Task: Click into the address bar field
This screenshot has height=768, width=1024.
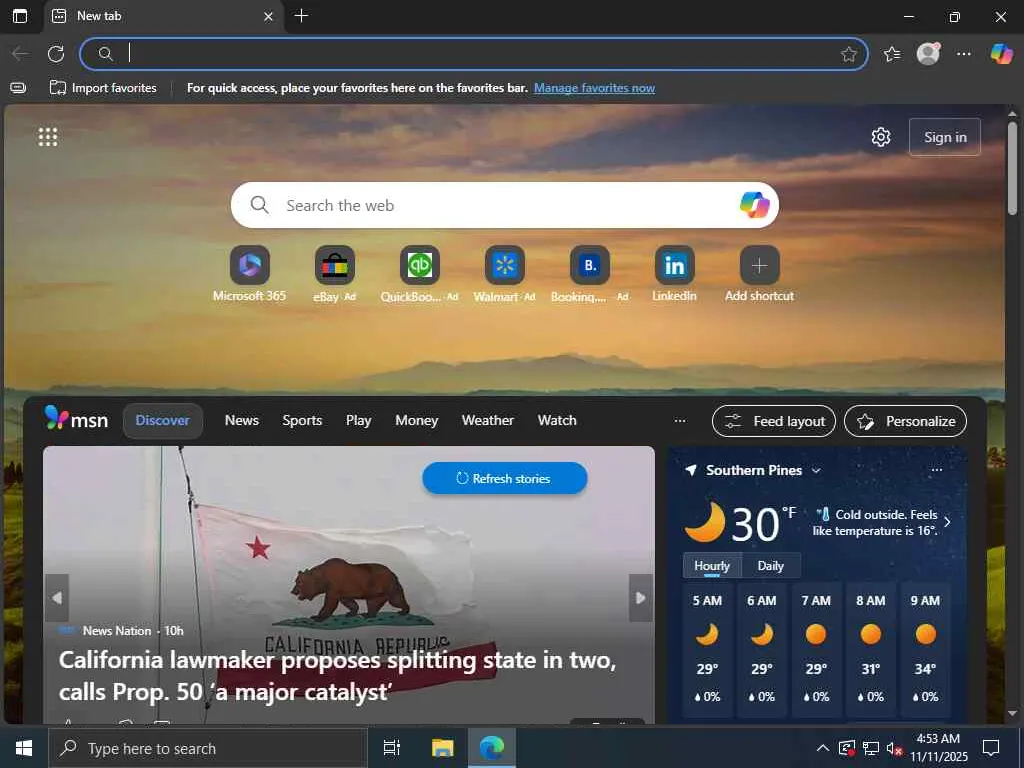Action: [473, 54]
